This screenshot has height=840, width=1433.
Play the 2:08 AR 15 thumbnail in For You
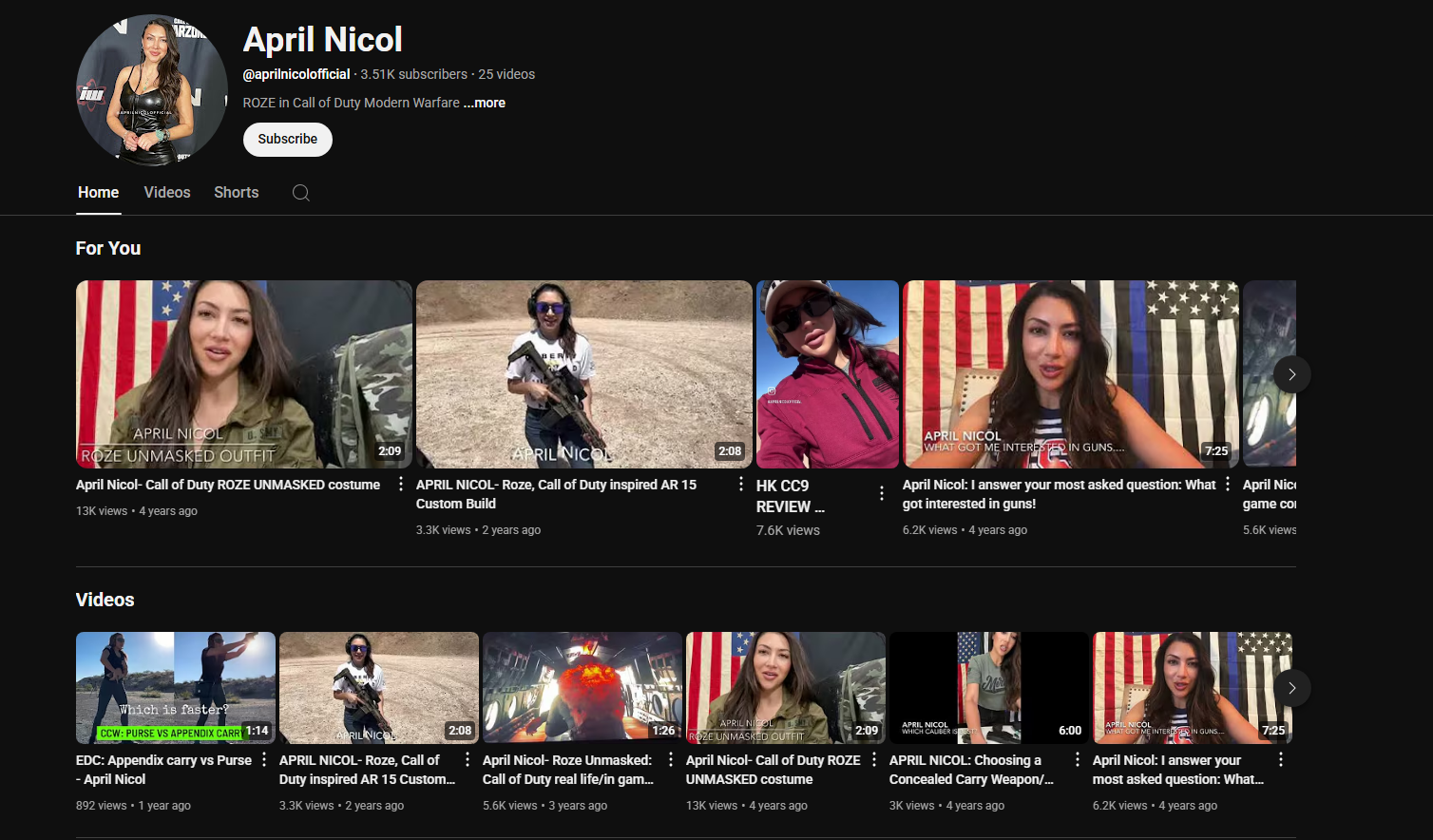click(x=584, y=374)
